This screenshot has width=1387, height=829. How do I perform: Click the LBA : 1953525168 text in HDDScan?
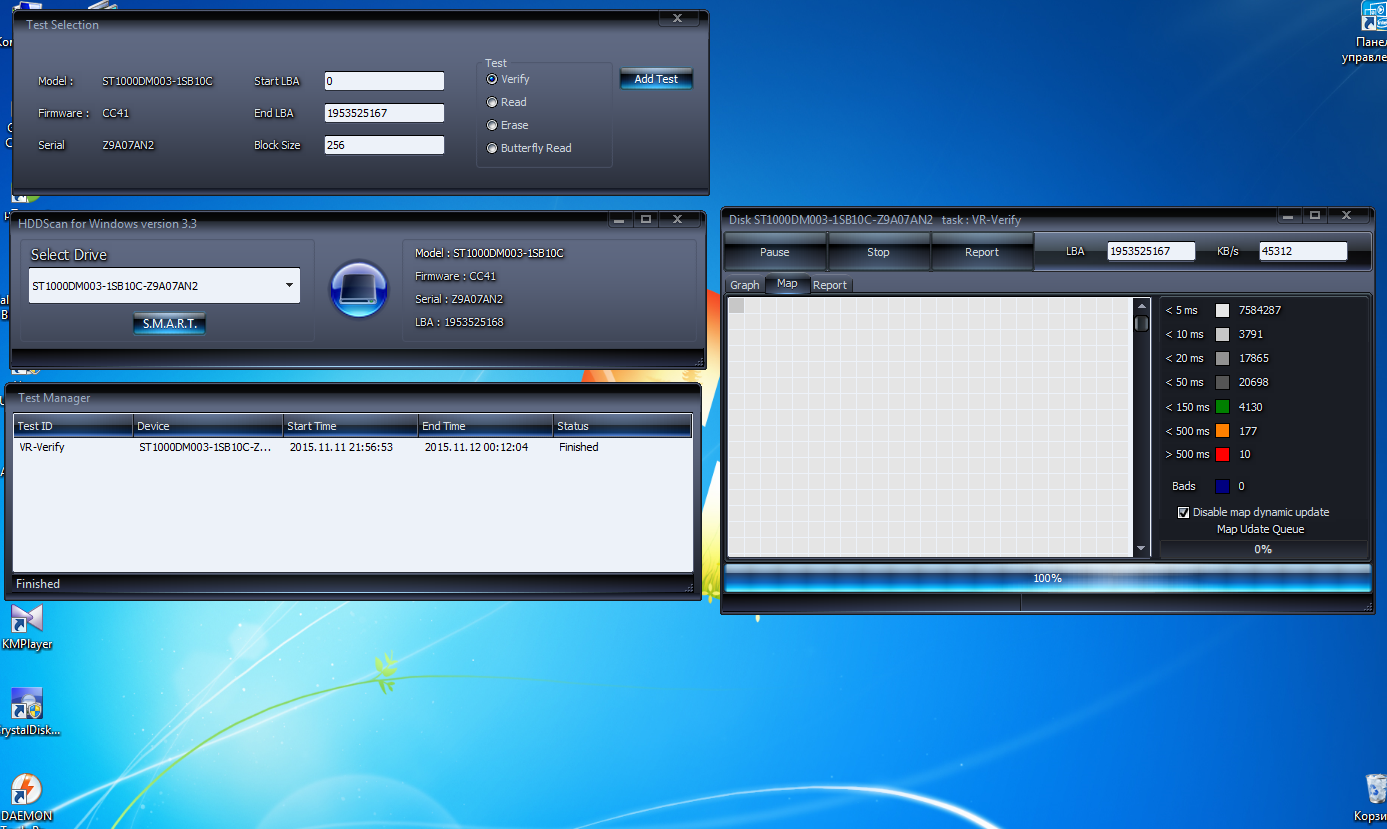(x=459, y=322)
